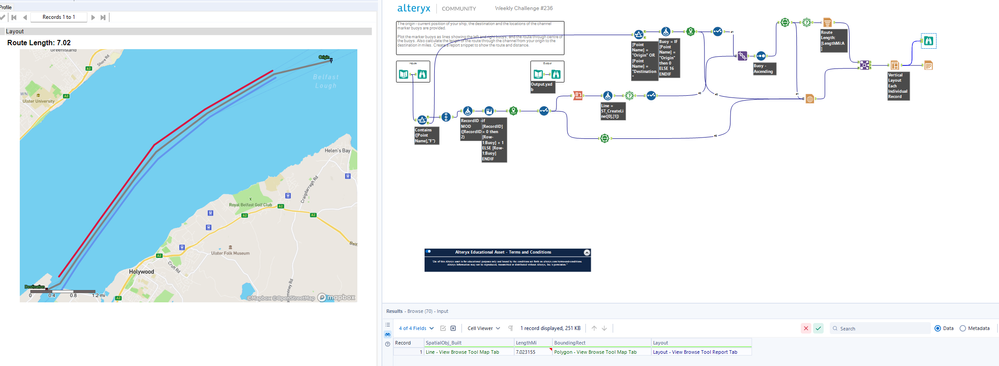Open the 4 of 4 Fields dropdown
Screen dimensions: 999x366
tap(416, 328)
